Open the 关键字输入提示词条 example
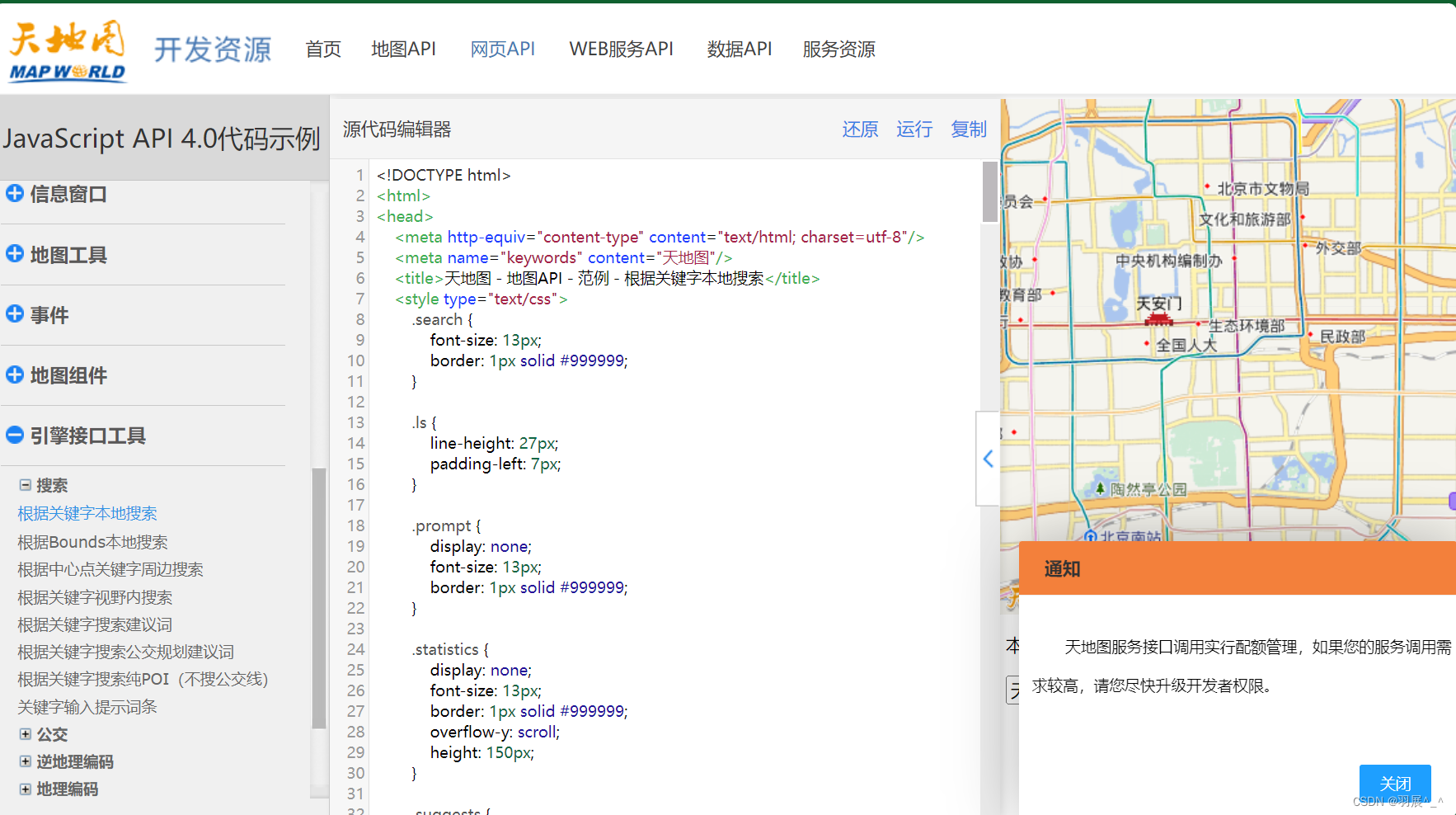1456x815 pixels. pos(87,707)
